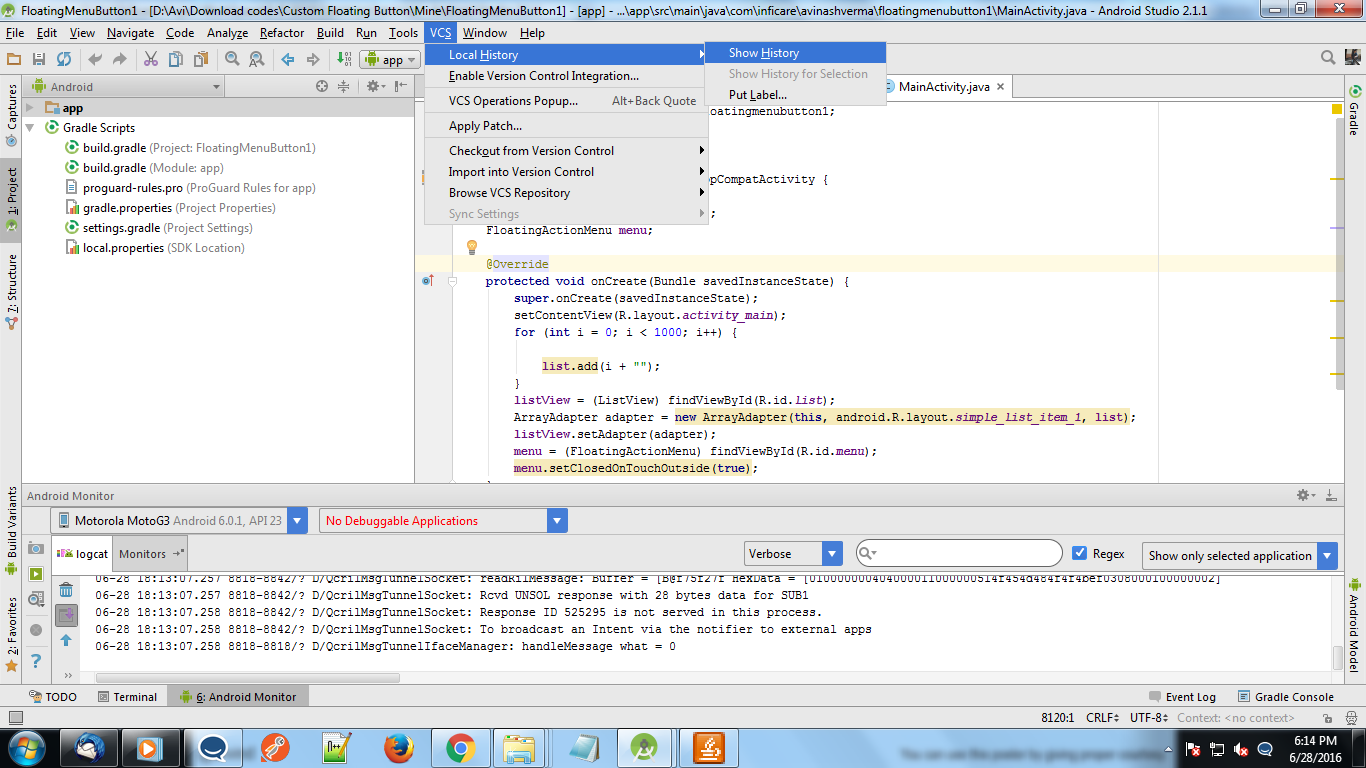This screenshot has height=768, width=1366.
Task: Click the intention light bulb in the editor
Action: tap(473, 247)
